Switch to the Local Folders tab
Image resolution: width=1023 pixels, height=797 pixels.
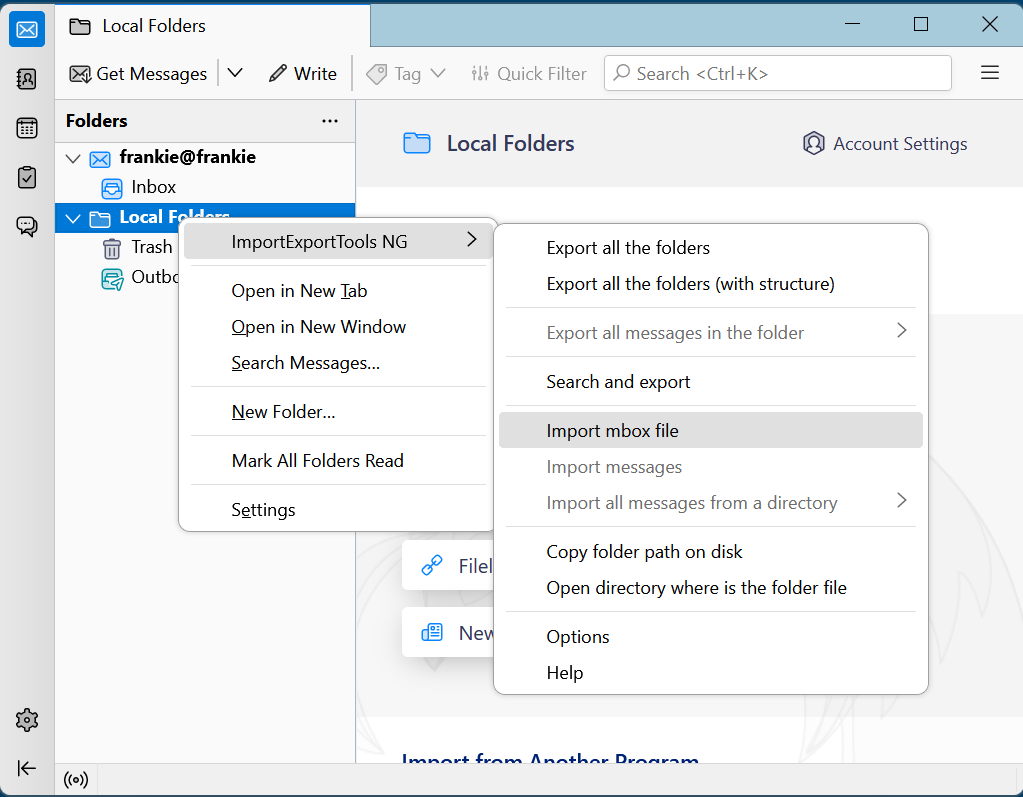click(213, 26)
